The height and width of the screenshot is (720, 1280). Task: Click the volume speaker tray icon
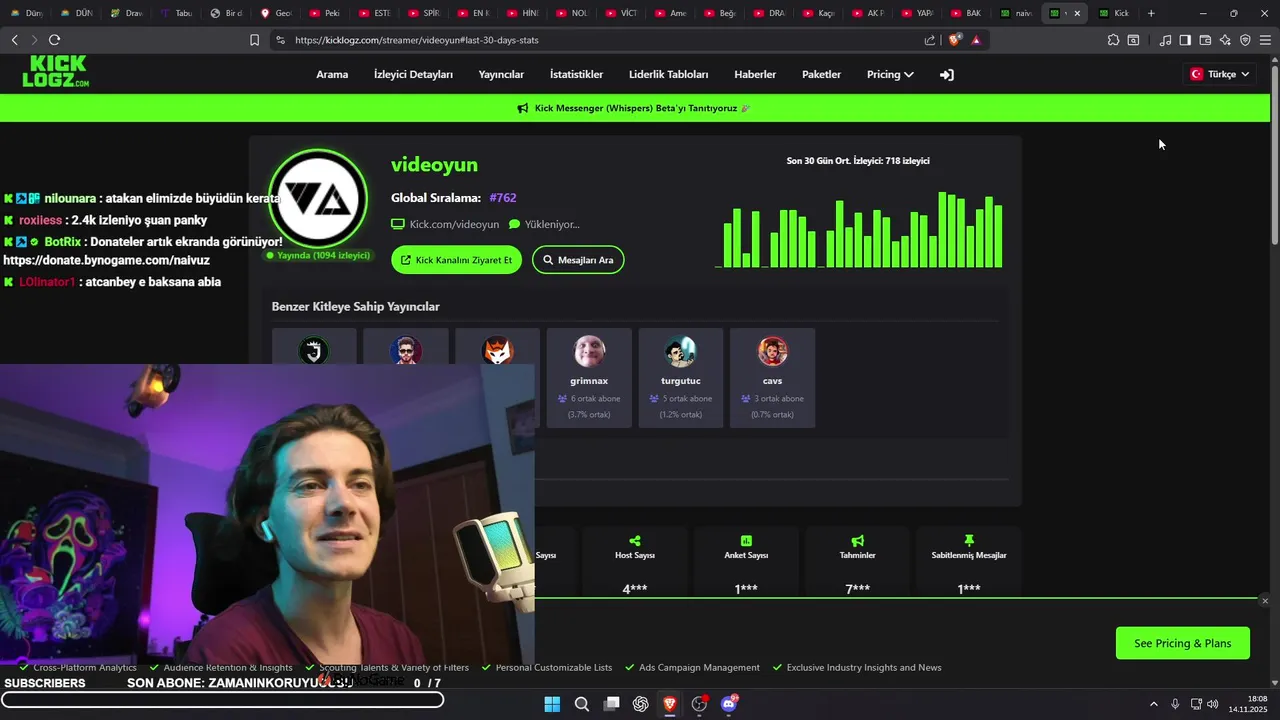point(1212,704)
